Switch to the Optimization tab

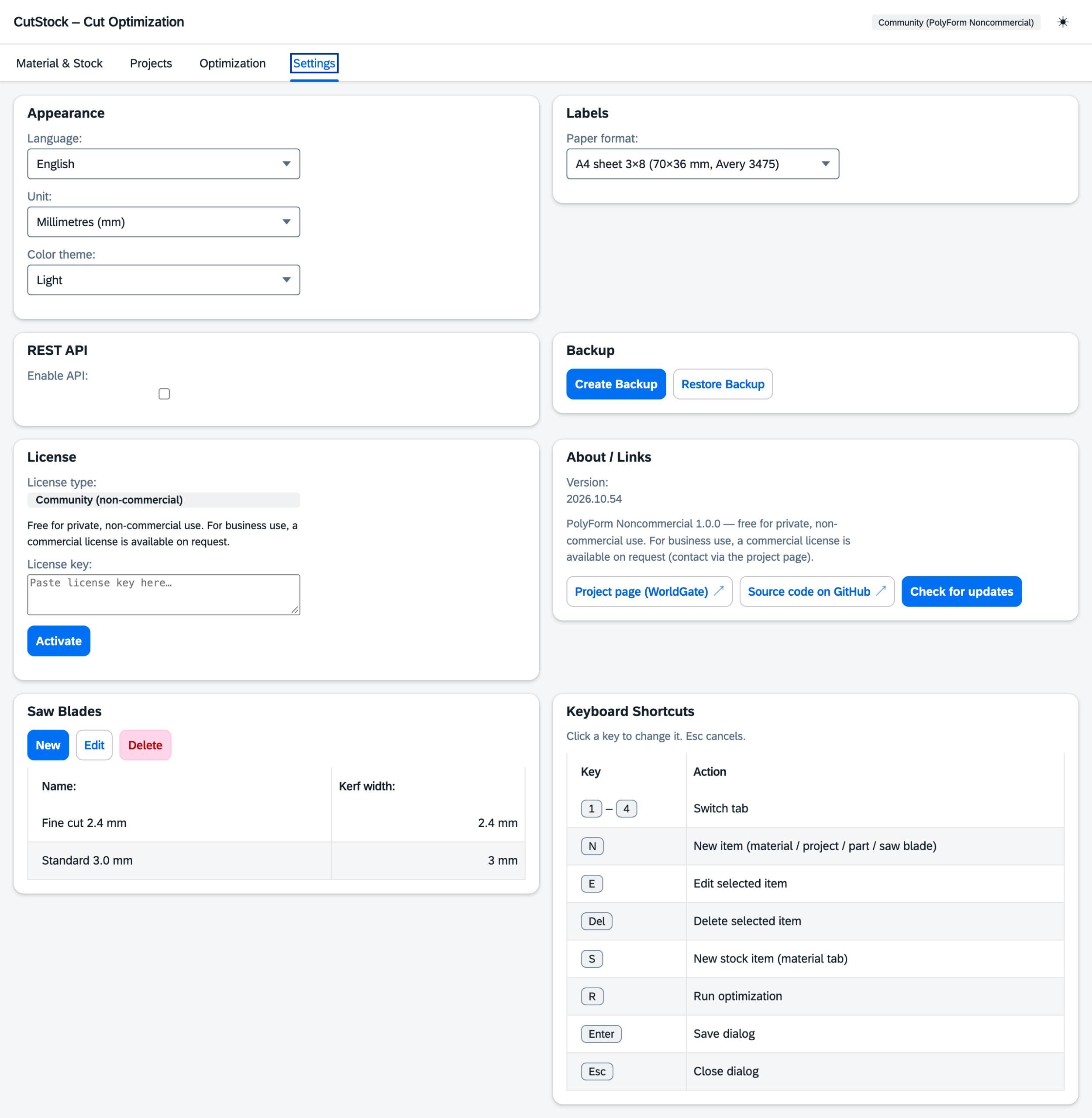click(232, 63)
